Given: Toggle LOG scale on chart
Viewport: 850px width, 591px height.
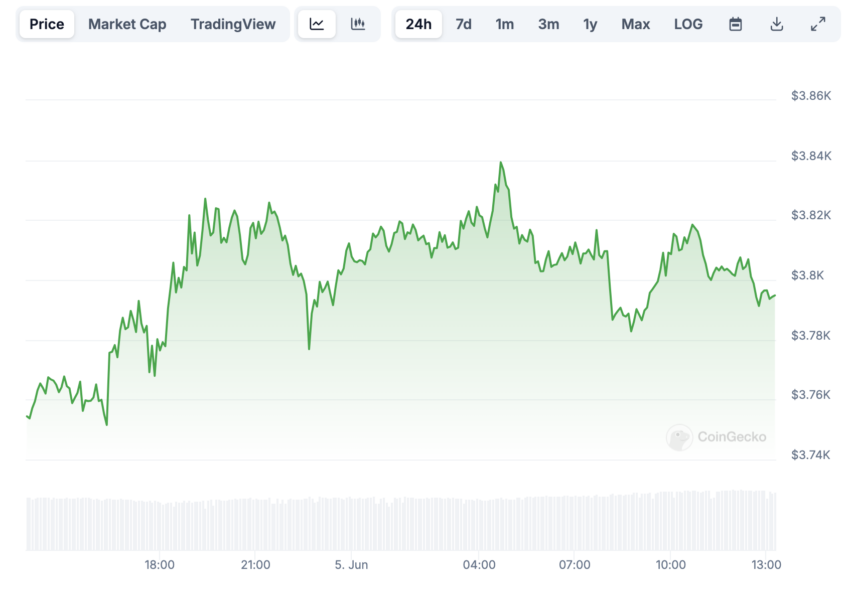Looking at the screenshot, I should pos(689,24).
